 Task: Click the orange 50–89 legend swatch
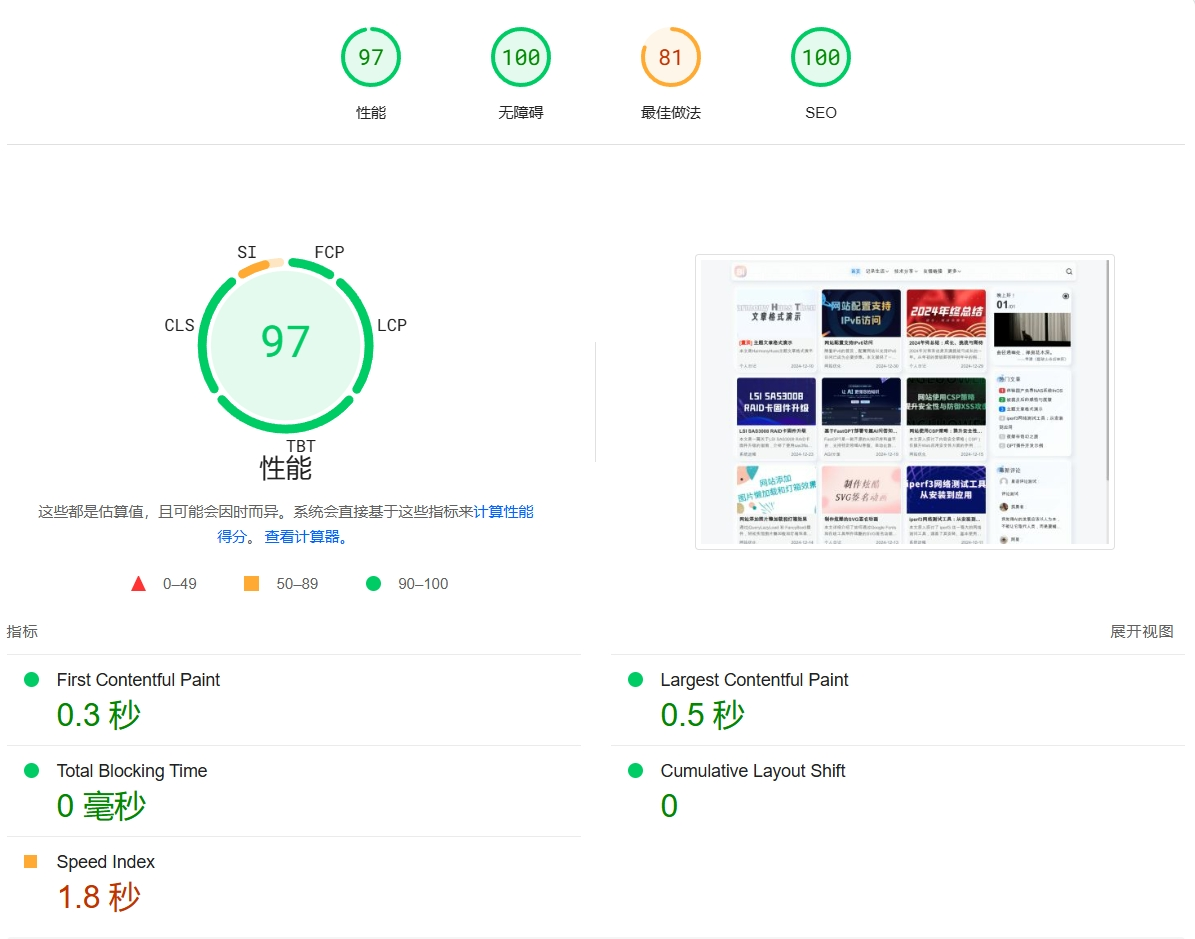click(x=252, y=584)
